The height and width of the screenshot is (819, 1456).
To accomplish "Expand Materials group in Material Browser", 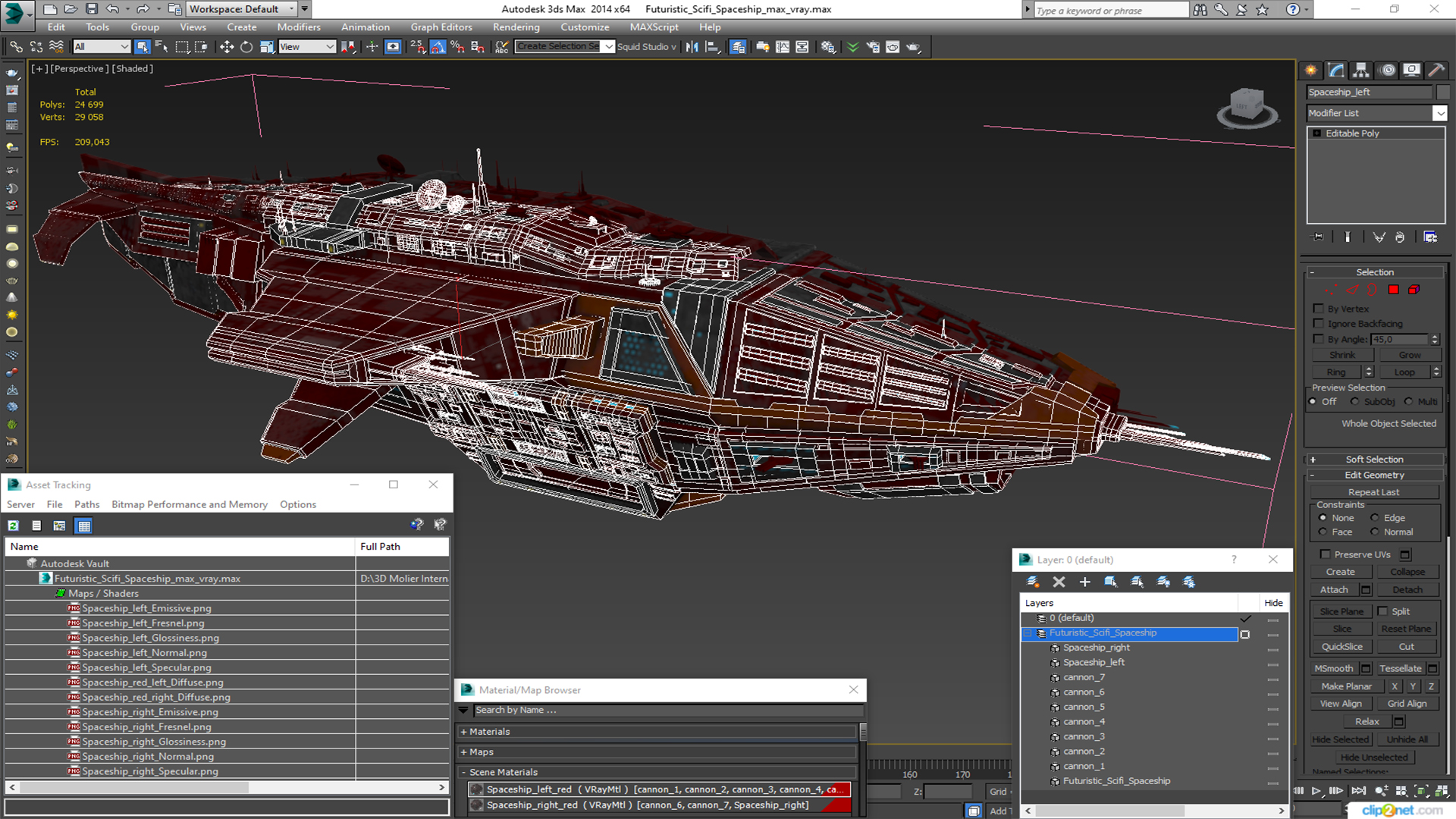I will click(657, 732).
